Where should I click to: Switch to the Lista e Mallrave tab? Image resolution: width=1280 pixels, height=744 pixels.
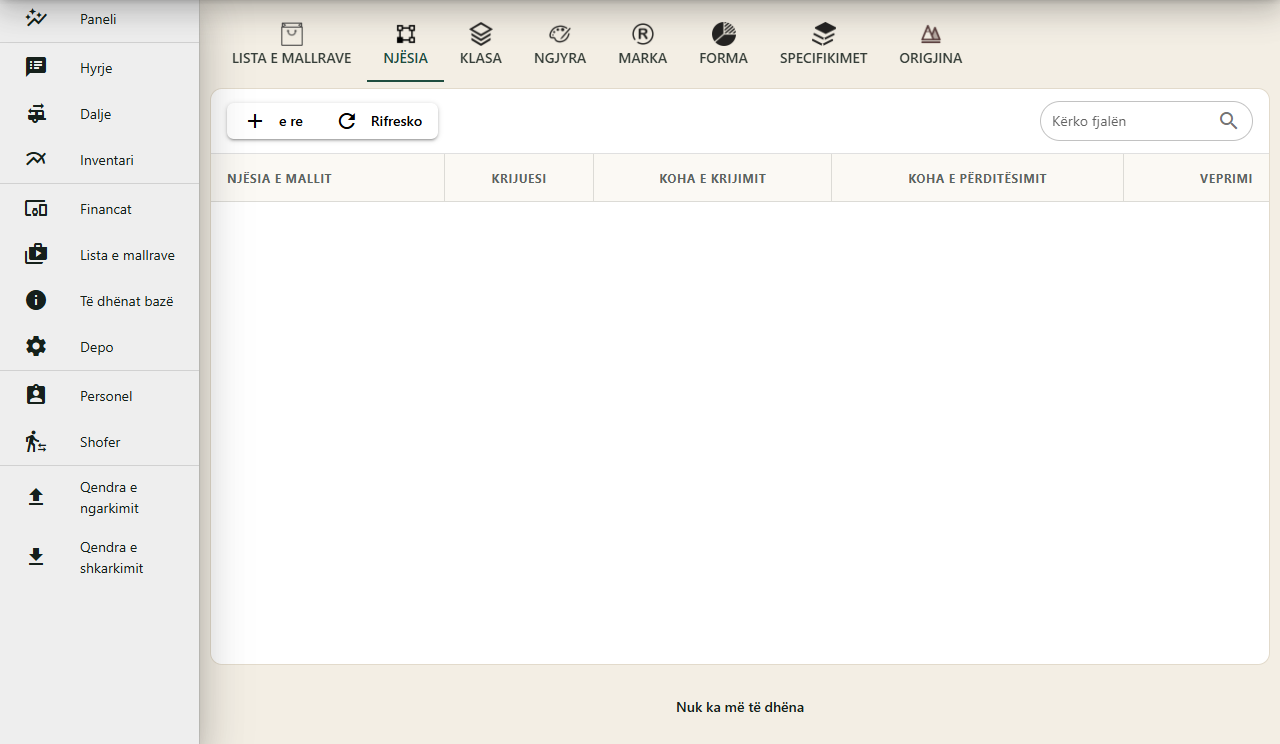[x=292, y=47]
